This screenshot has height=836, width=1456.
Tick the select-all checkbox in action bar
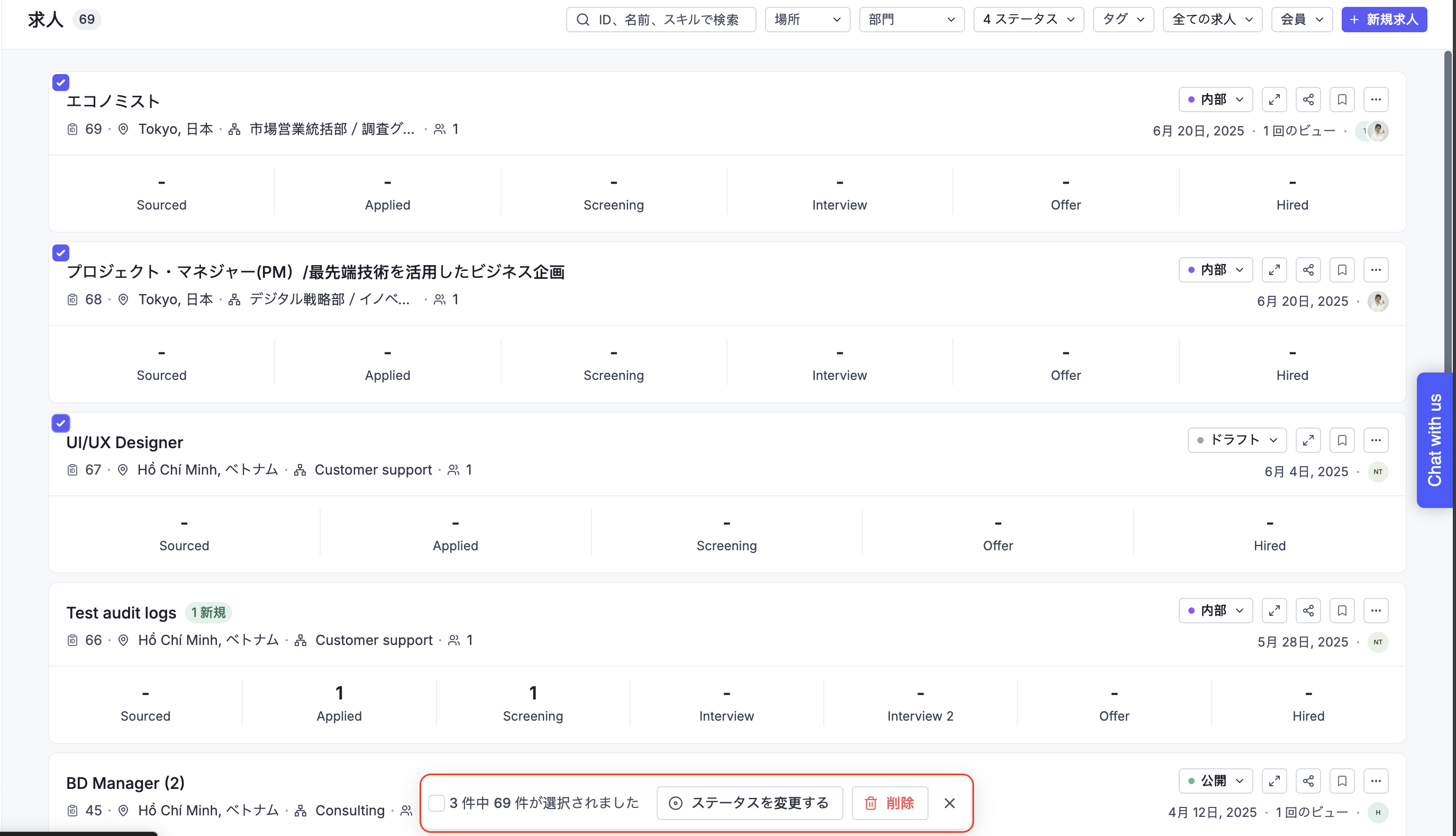pyautogui.click(x=436, y=803)
